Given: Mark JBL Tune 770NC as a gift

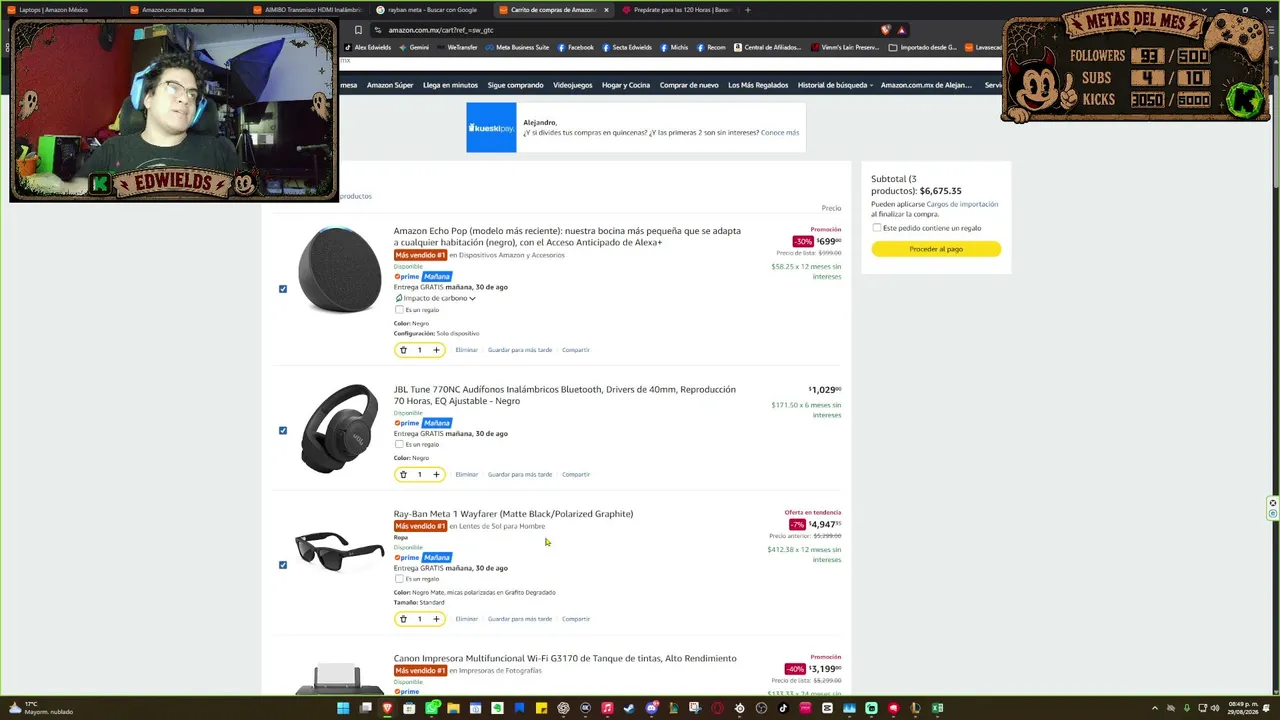Looking at the screenshot, I should click(x=399, y=444).
